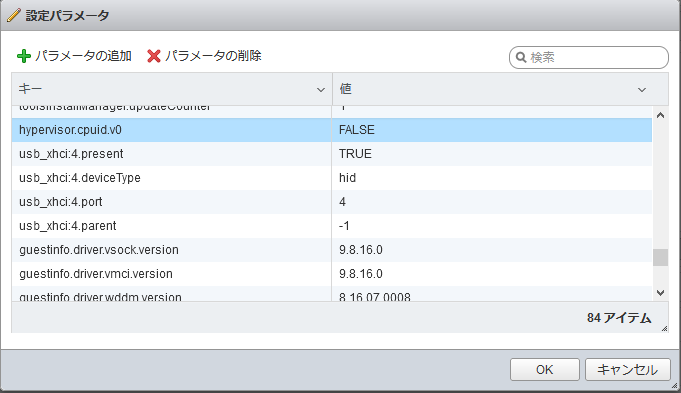Click the magnifier icon in search box

(521, 57)
